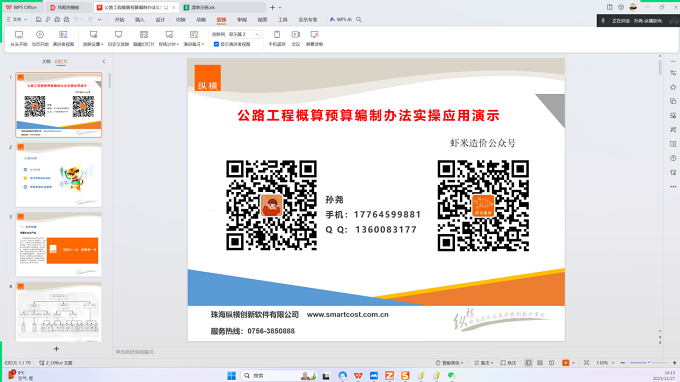Add a new slide with the plus button
Viewport: 680px width, 382px height.
click(56, 349)
